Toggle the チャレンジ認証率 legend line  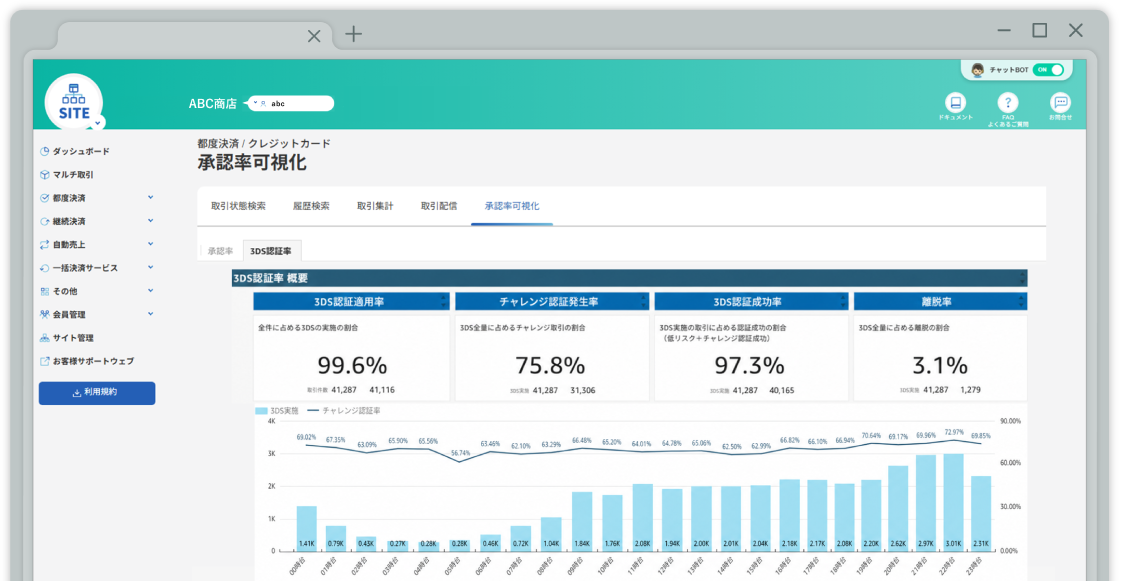[312, 411]
